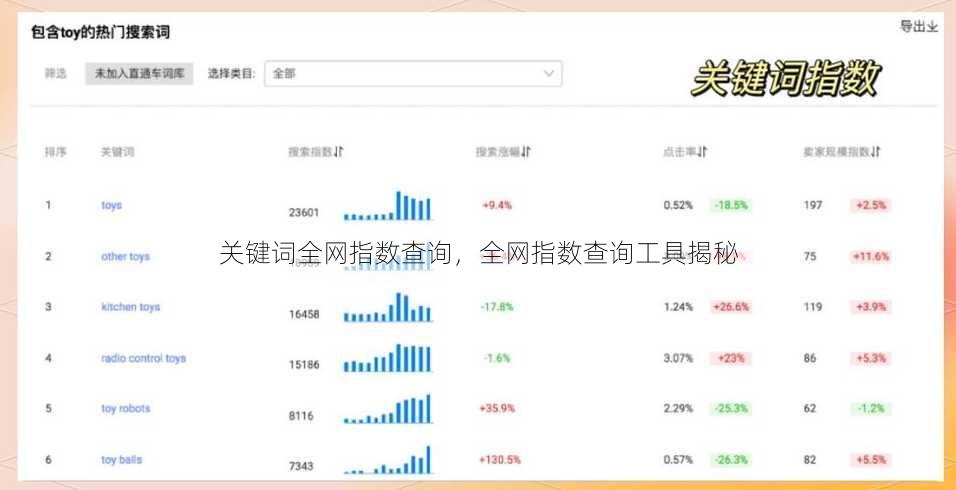Click the 排序 column header
The width and height of the screenshot is (956, 490).
(x=55, y=152)
